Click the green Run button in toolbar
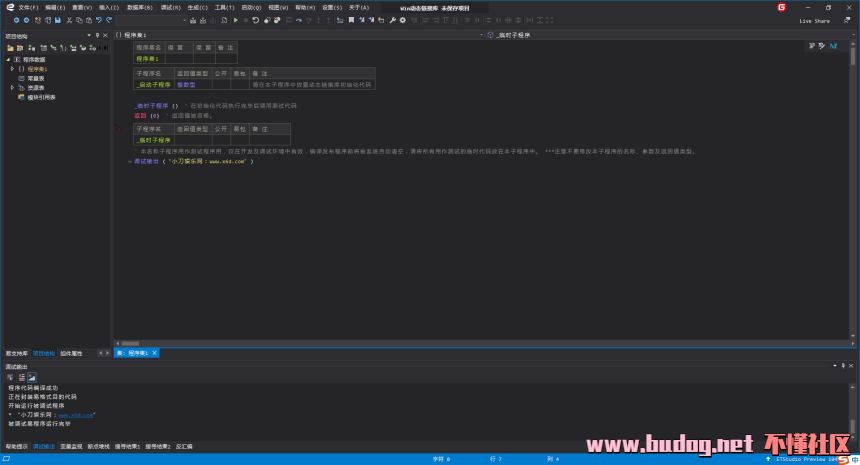Viewport: 860px width, 465px height. click(x=235, y=20)
